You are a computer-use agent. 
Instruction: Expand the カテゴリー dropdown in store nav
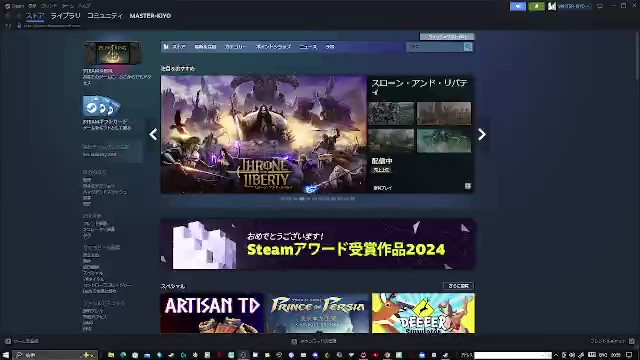pos(236,47)
